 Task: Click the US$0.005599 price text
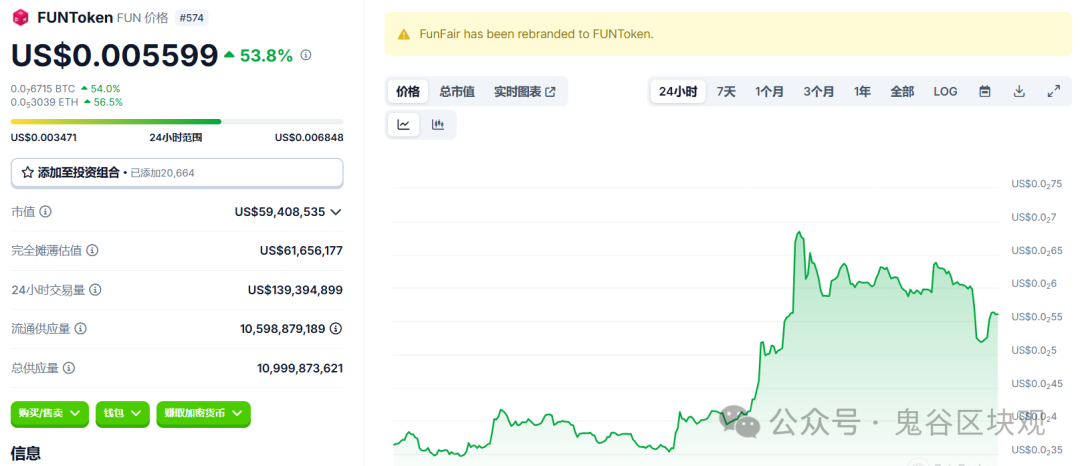114,55
